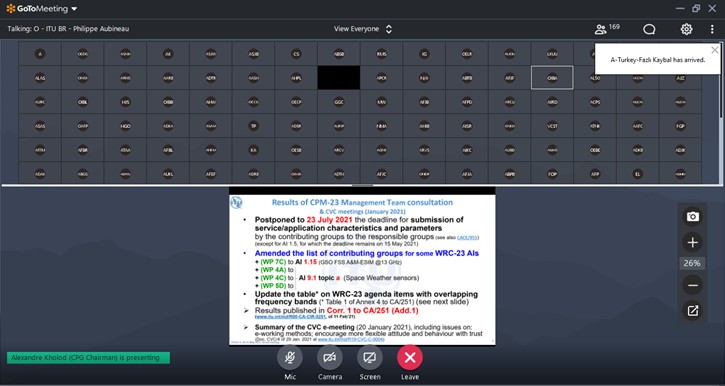The height and width of the screenshot is (386, 725).
Task: Leave the meeting
Action: 410,363
